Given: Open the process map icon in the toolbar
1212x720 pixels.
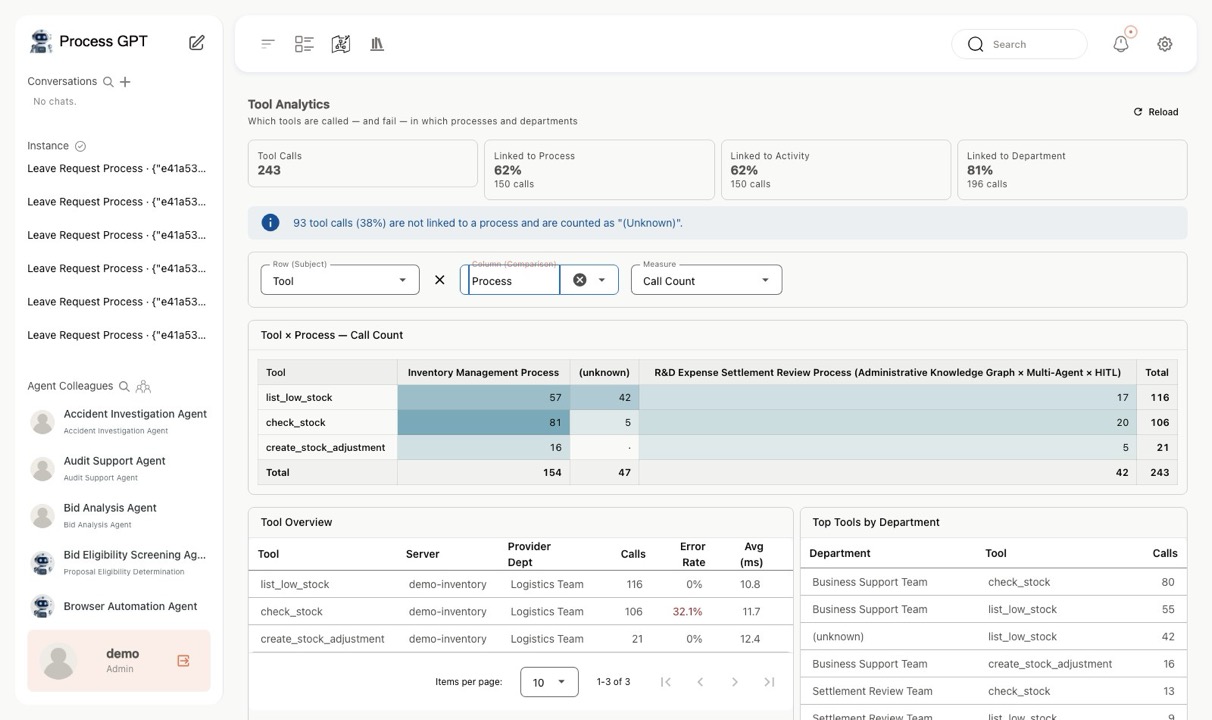Looking at the screenshot, I should tap(341, 44).
